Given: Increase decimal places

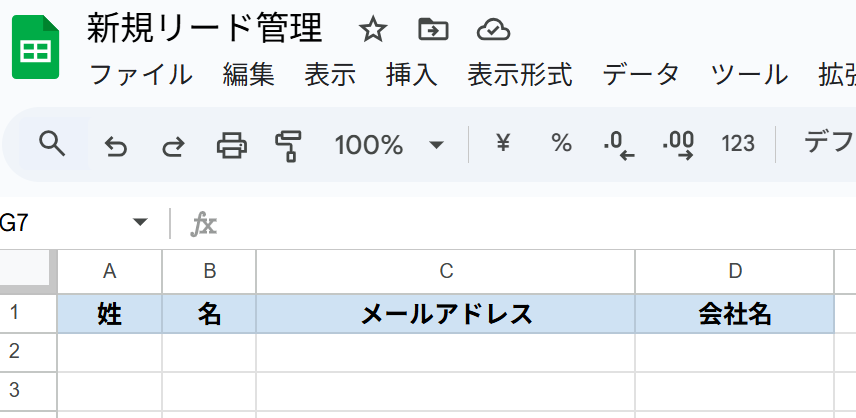Looking at the screenshot, I should (x=678, y=145).
